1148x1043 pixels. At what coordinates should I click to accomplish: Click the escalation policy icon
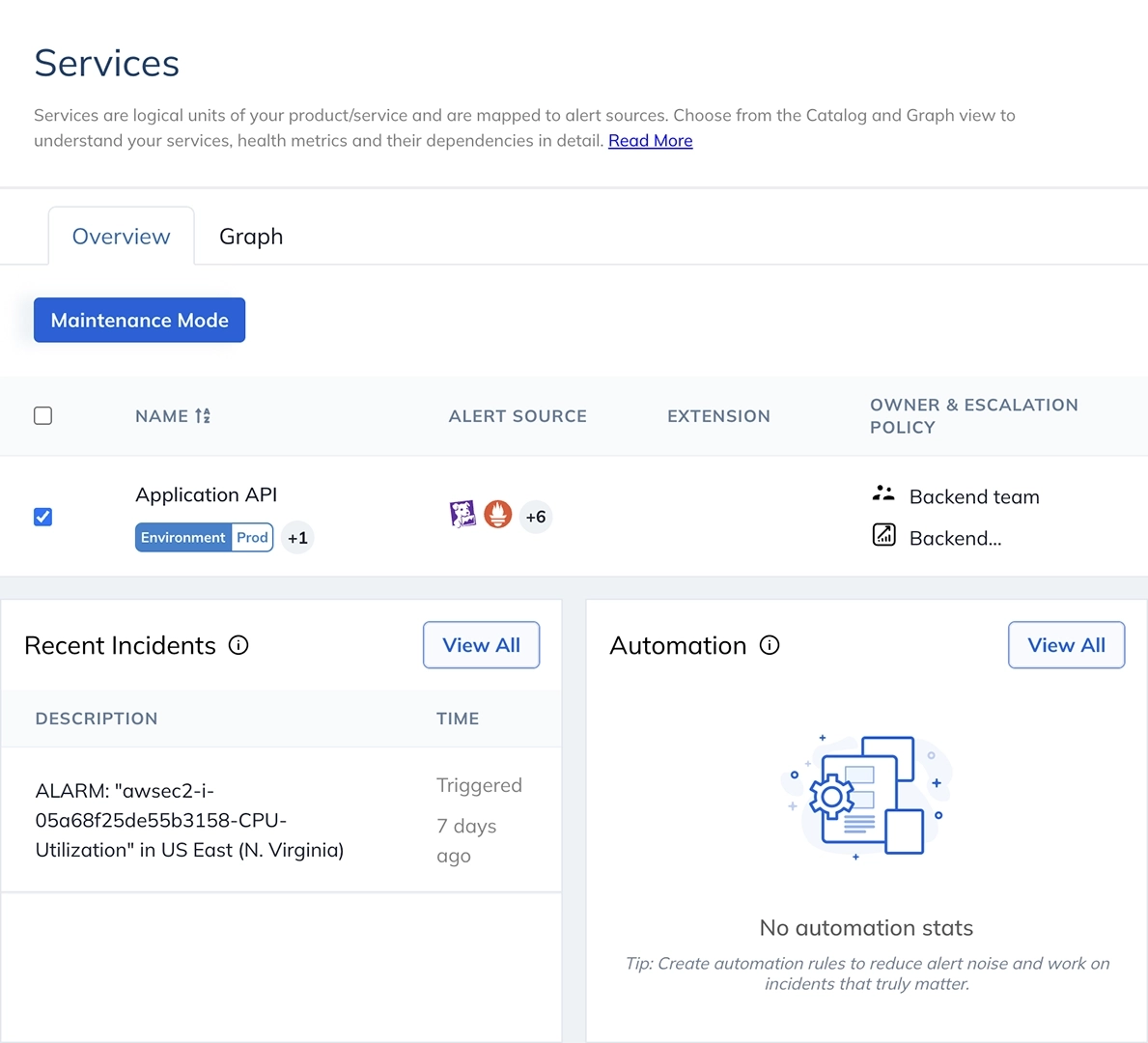point(883,535)
